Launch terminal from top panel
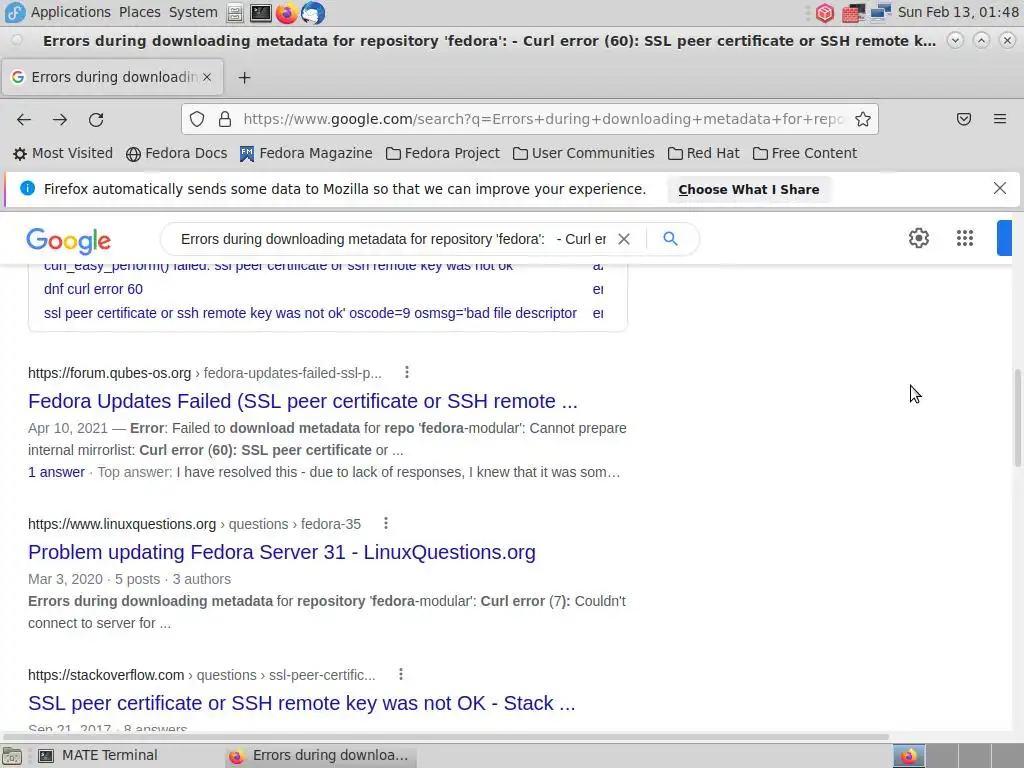 [261, 12]
